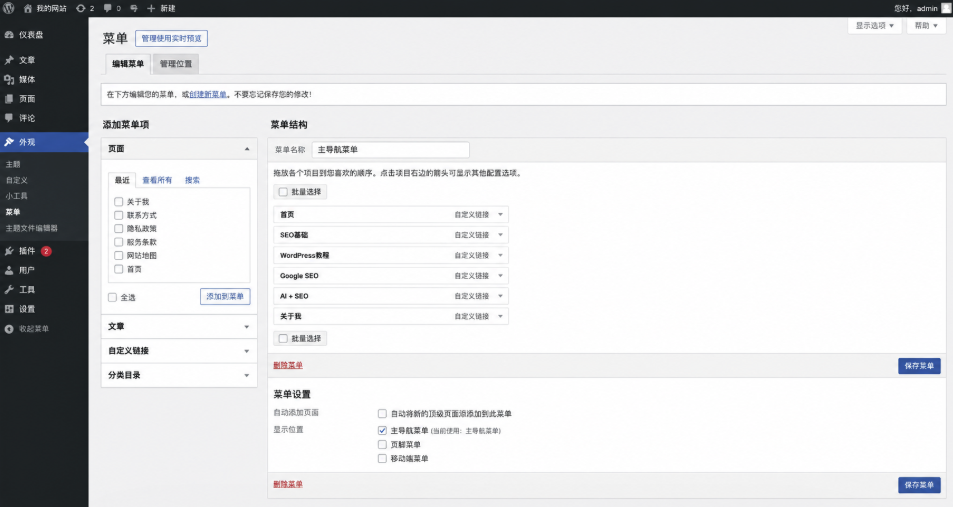953x507 pixels.
Task: Expand the SEO基础 menu item arrow
Action: [501, 235]
